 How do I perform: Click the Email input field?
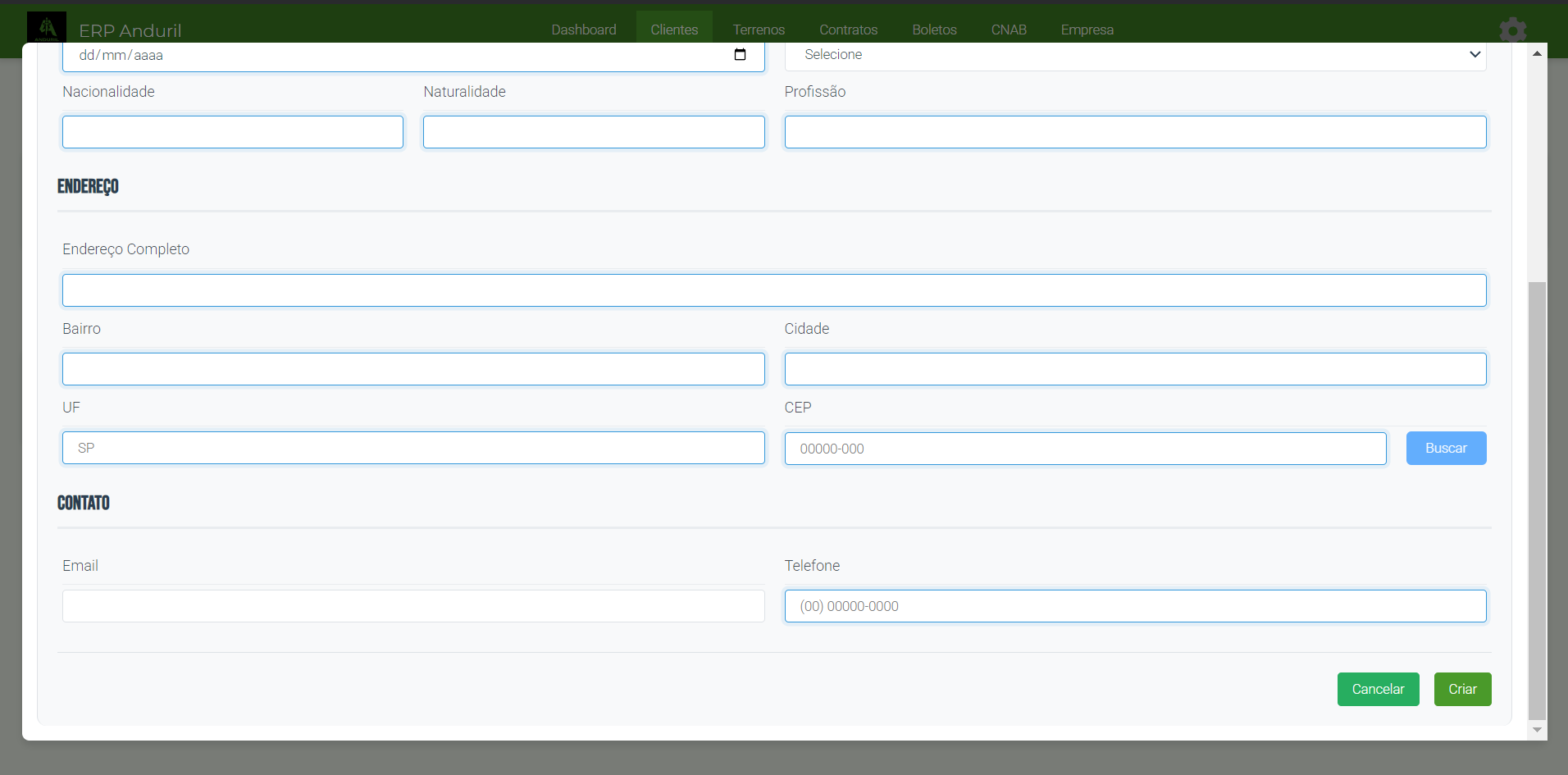point(413,606)
